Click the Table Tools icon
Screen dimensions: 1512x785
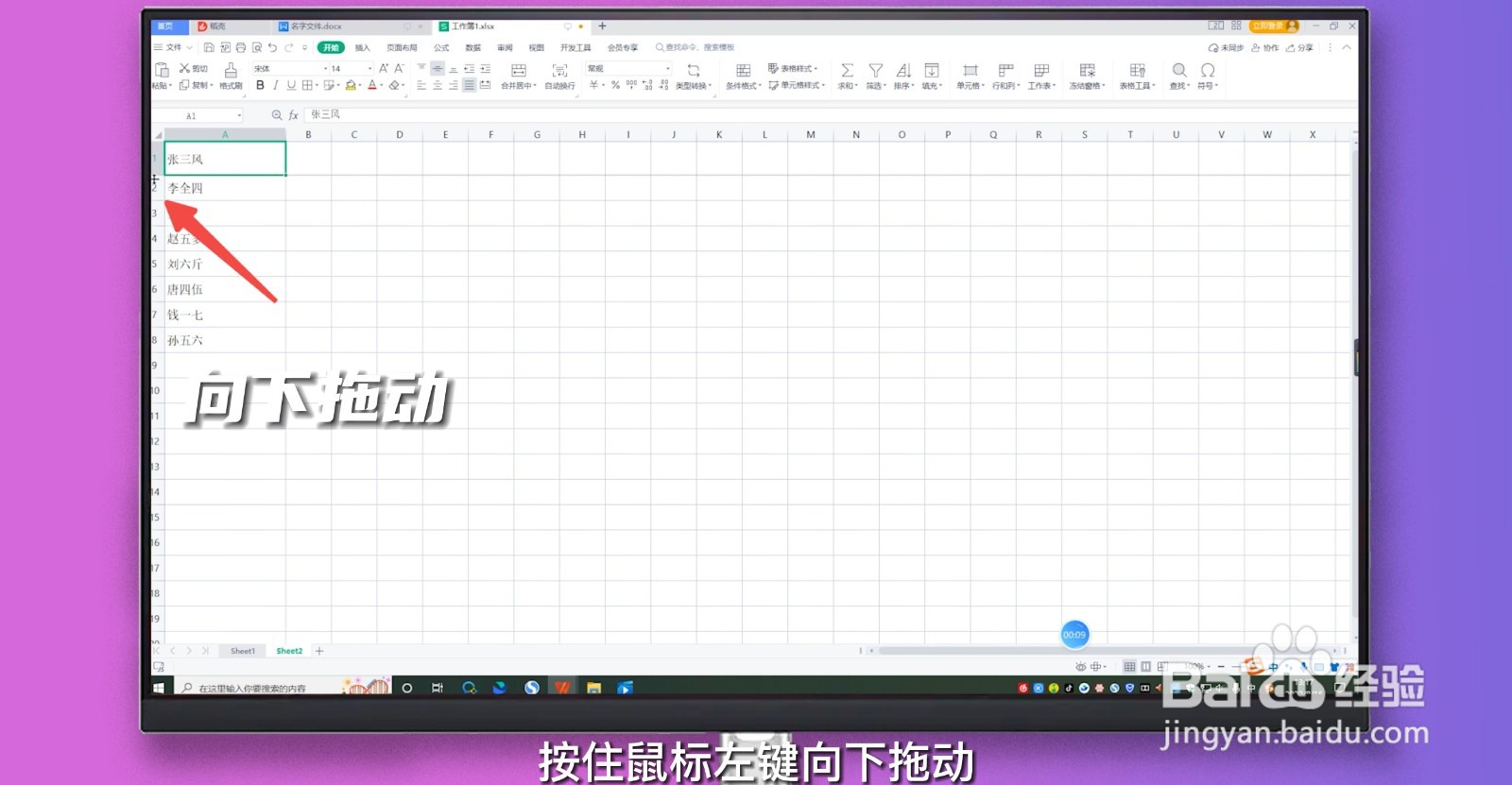point(1138,71)
